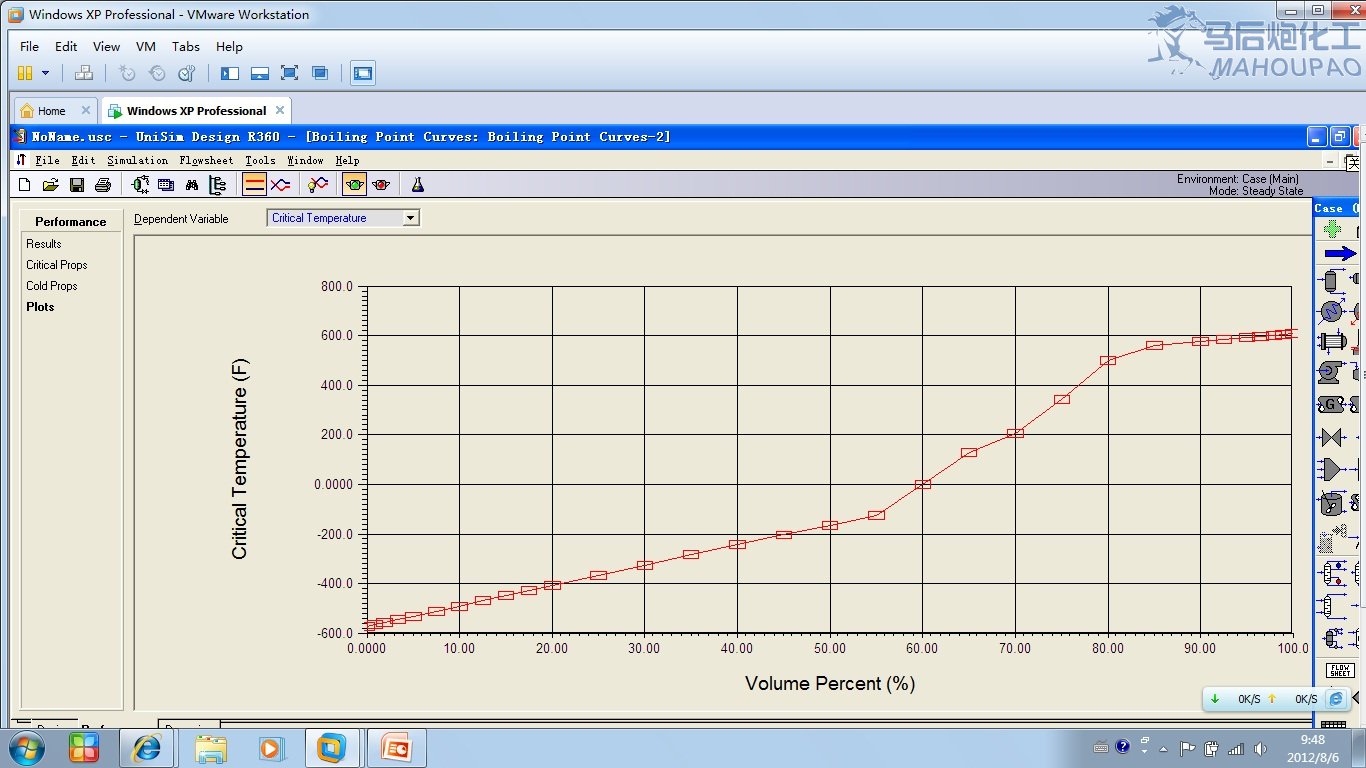
Task: Pick the separator vessel icon in palette
Action: click(x=1330, y=281)
